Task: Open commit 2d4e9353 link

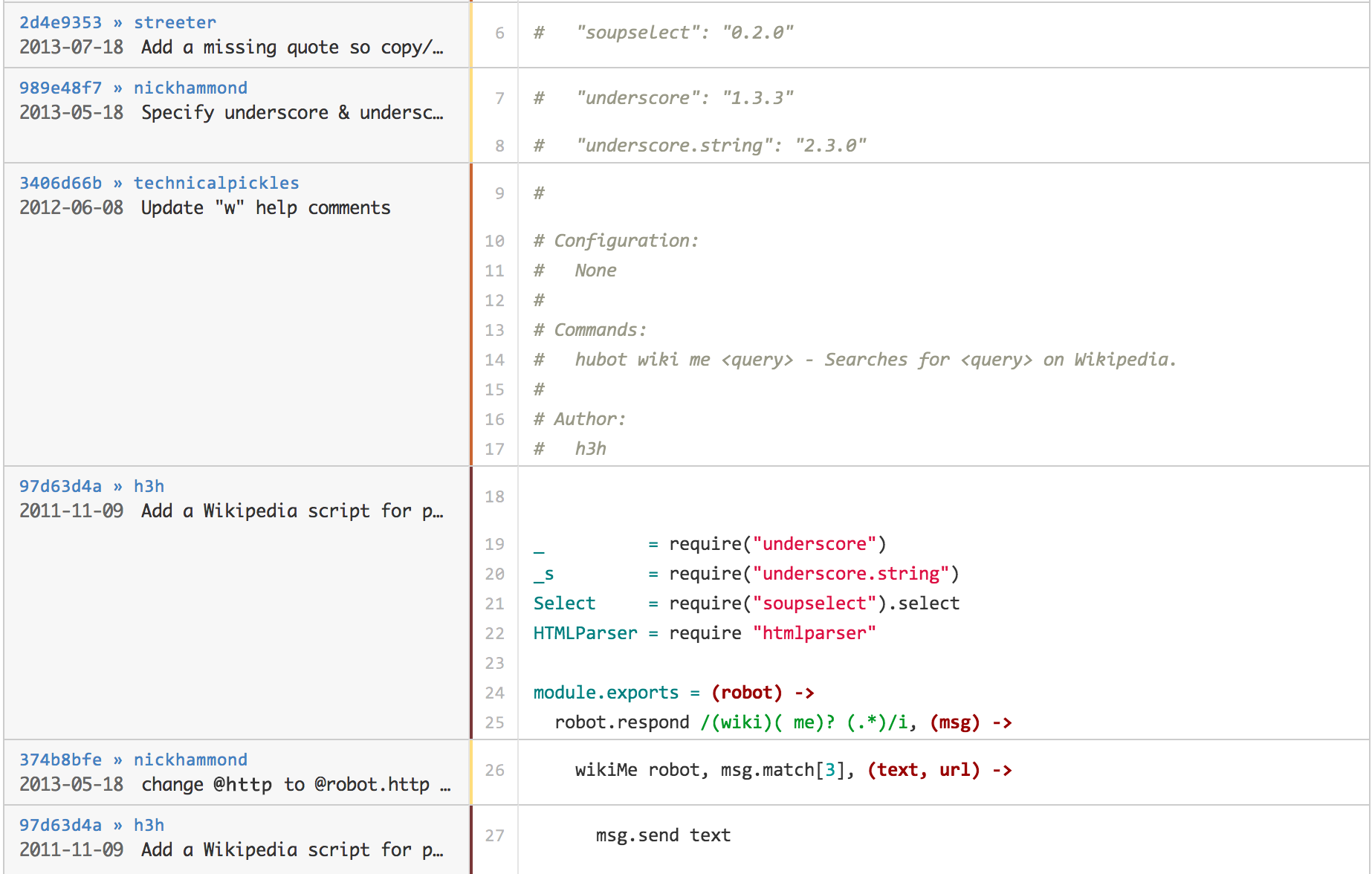Action: [x=60, y=22]
